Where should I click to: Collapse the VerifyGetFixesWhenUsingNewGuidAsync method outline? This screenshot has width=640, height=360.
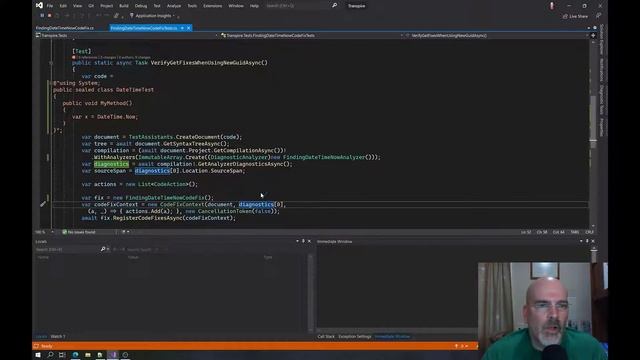[51, 63]
